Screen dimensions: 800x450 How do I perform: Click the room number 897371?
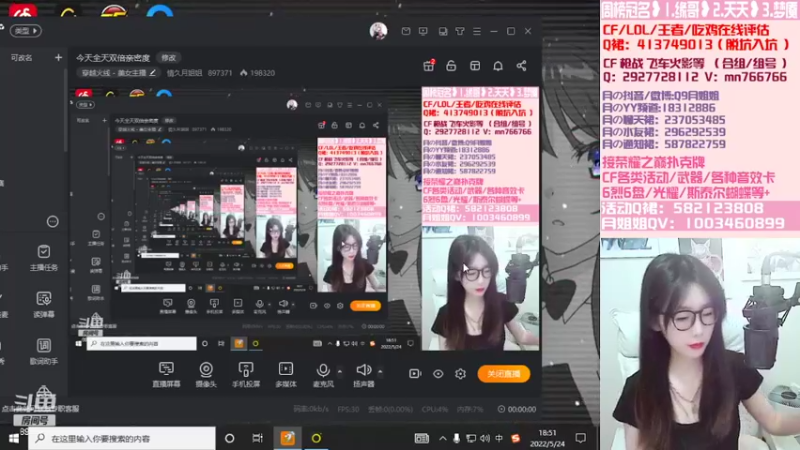(220, 73)
